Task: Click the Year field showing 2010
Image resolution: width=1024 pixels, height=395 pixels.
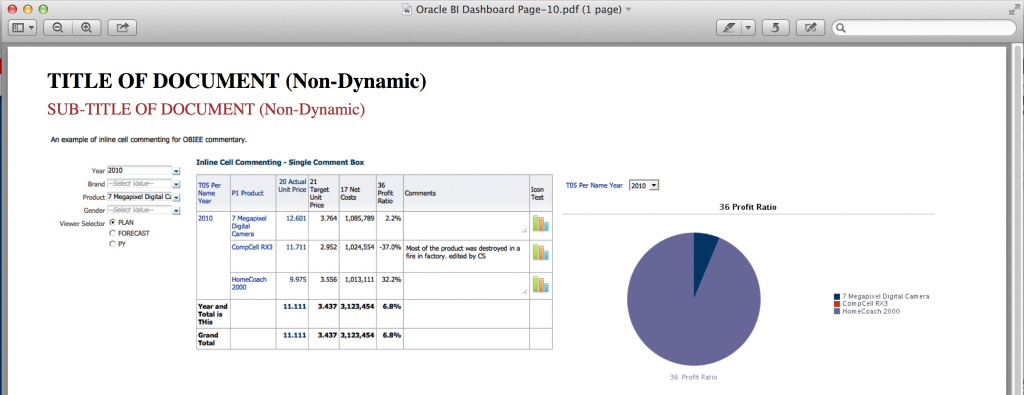Action: [x=139, y=170]
